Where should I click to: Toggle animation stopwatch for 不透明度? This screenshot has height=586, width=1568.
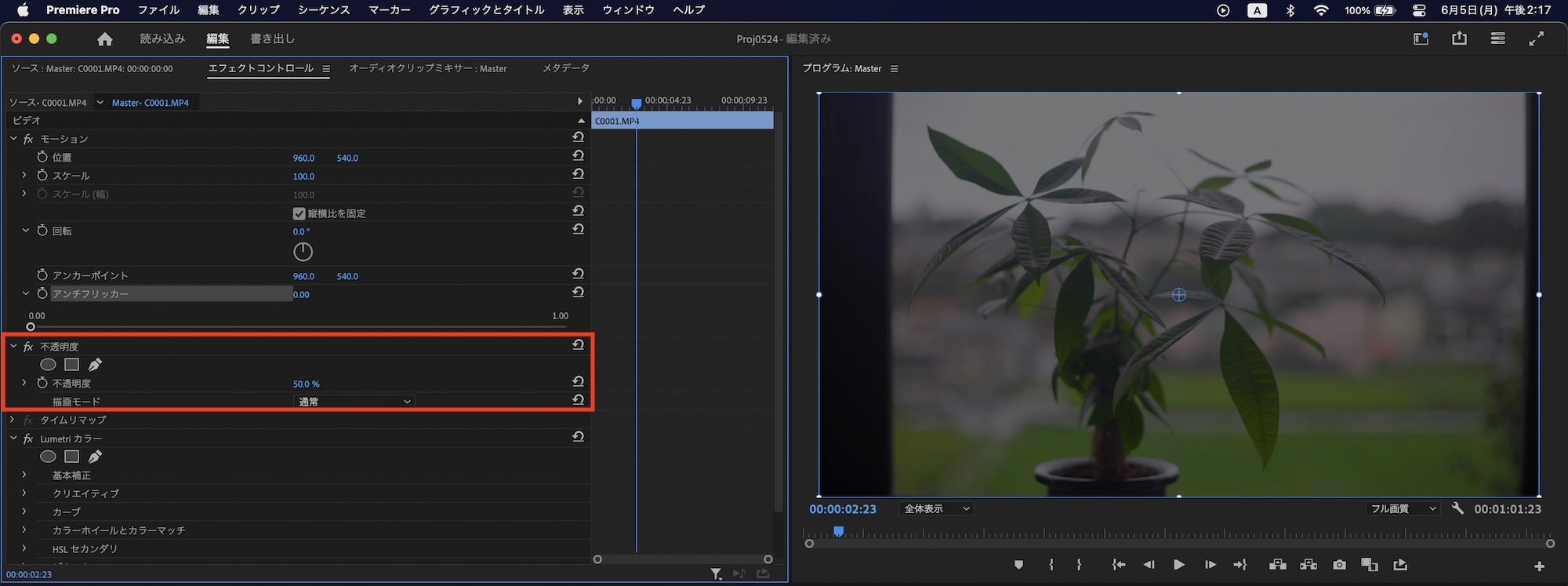click(x=42, y=383)
